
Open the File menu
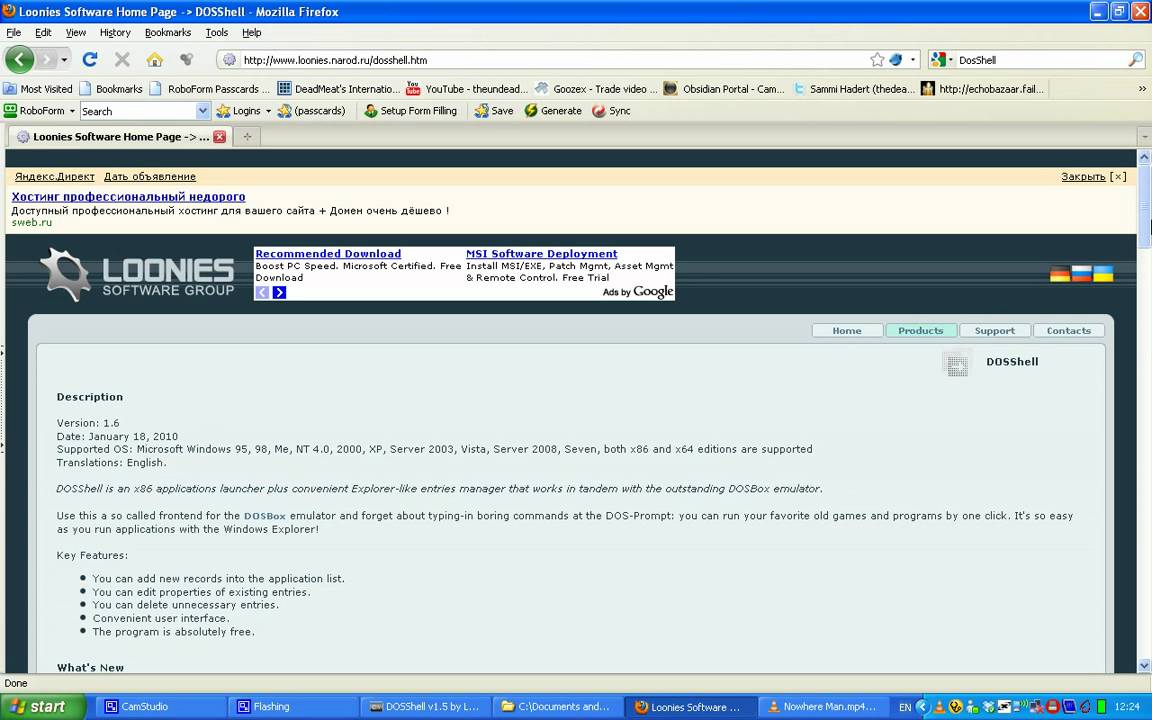(13, 32)
